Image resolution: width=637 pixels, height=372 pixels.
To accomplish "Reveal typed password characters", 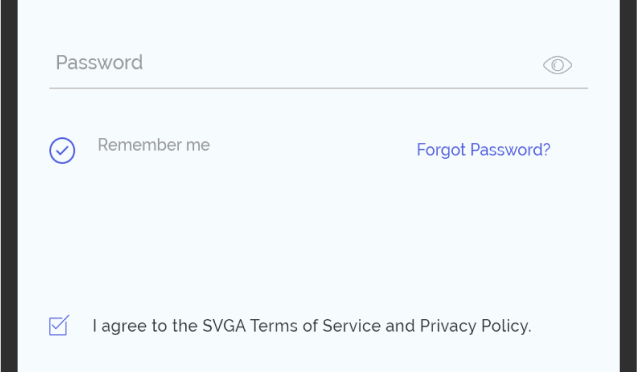I will pos(557,65).
